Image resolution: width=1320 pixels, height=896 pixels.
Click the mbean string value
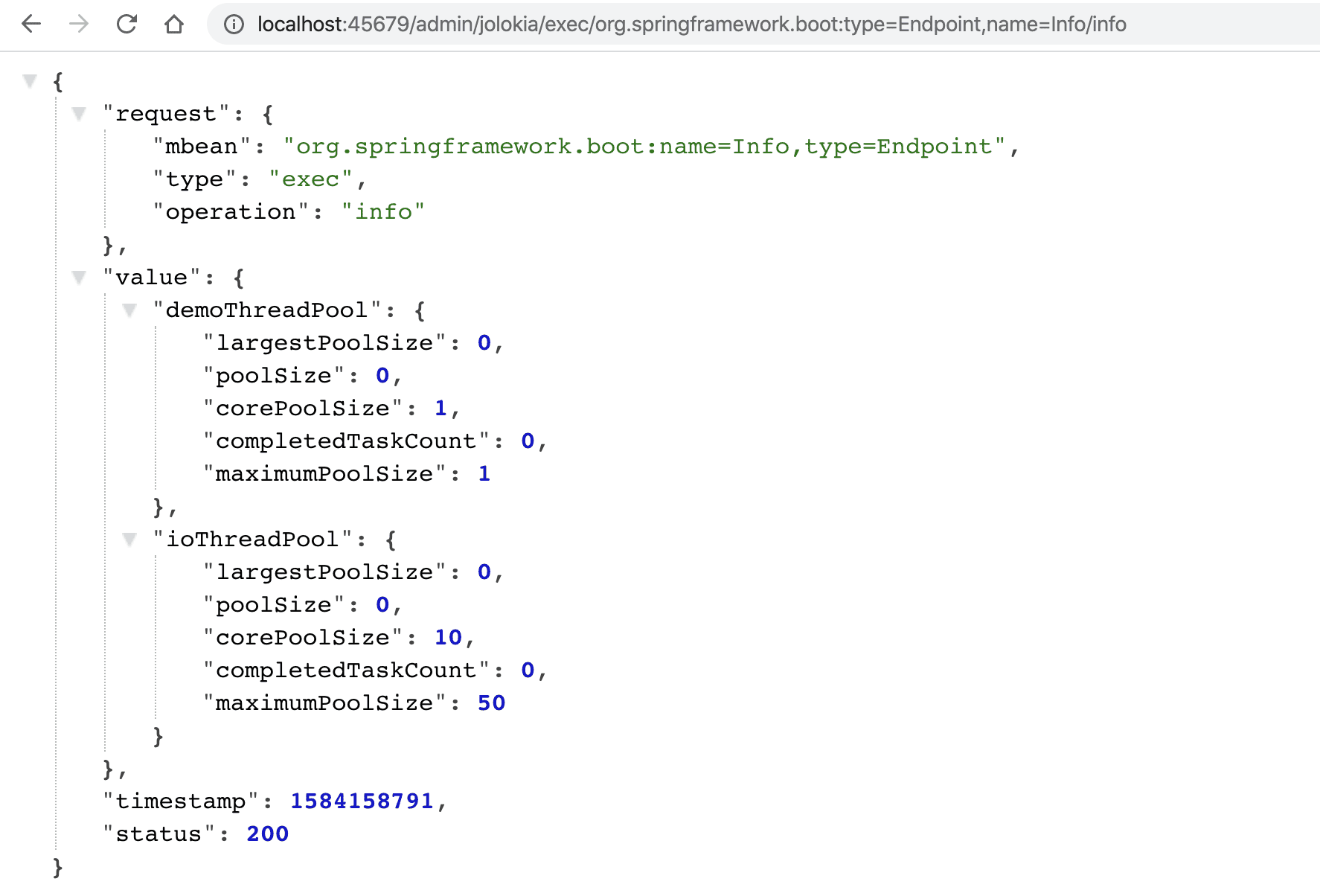tap(644, 147)
